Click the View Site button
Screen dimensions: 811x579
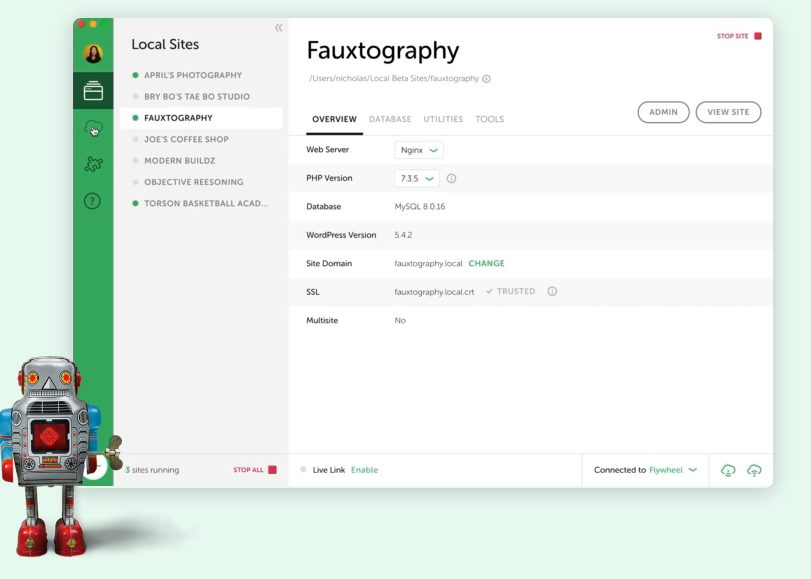[x=728, y=112]
